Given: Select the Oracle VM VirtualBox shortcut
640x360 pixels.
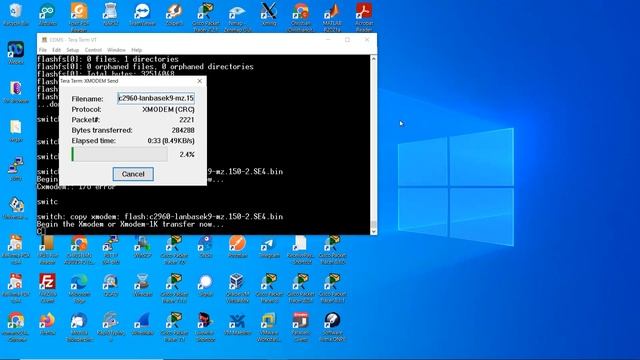Looking at the screenshot, I should 237,288.
